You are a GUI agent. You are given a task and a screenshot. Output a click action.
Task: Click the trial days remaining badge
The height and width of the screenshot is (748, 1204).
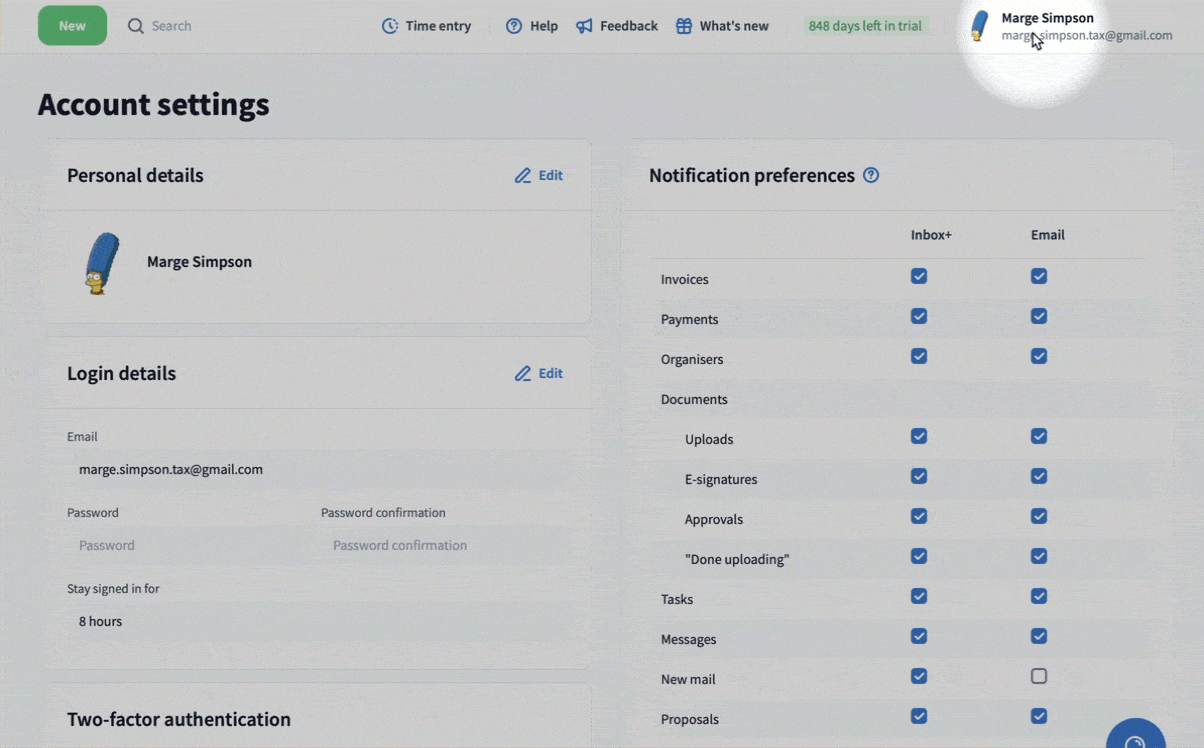point(865,26)
